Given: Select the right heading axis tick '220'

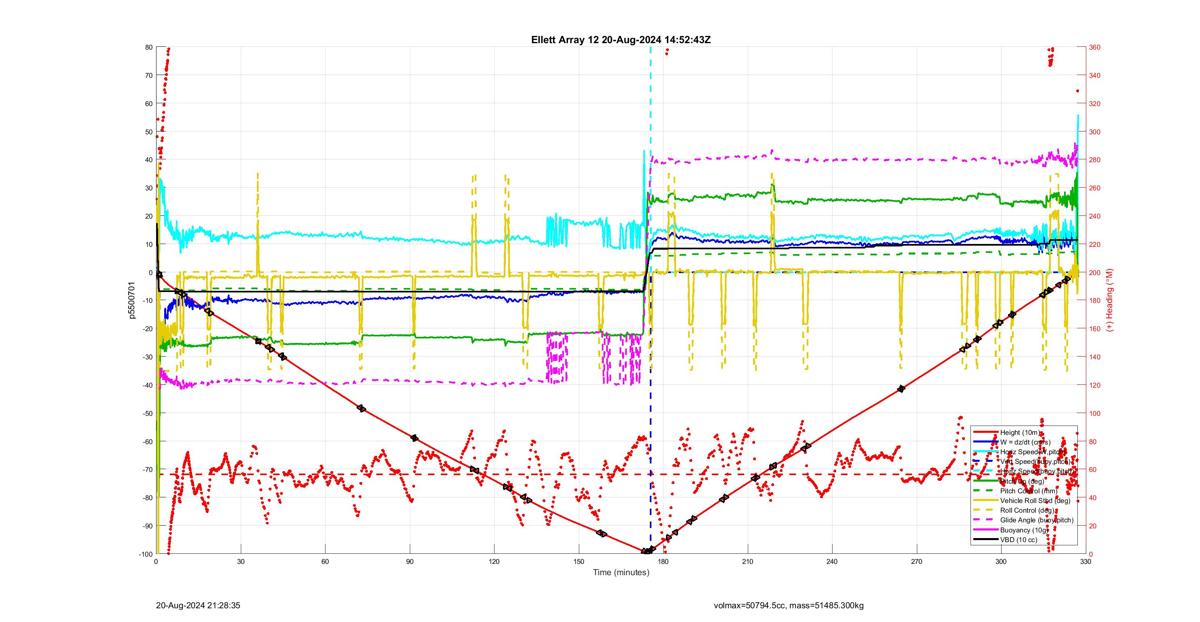Looking at the screenshot, I should click(1095, 244).
